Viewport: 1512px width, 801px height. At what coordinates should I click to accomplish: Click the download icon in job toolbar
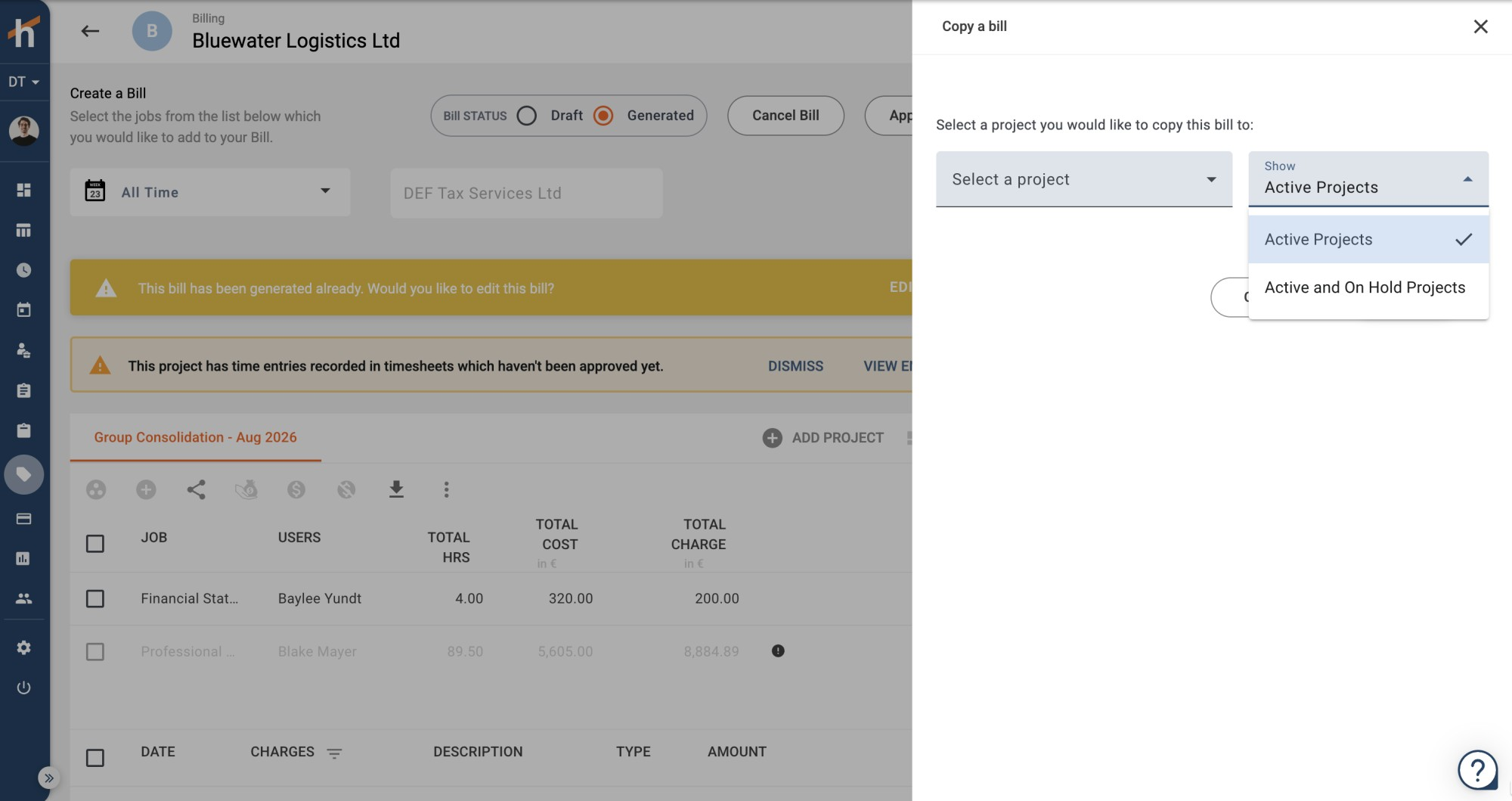[396, 489]
